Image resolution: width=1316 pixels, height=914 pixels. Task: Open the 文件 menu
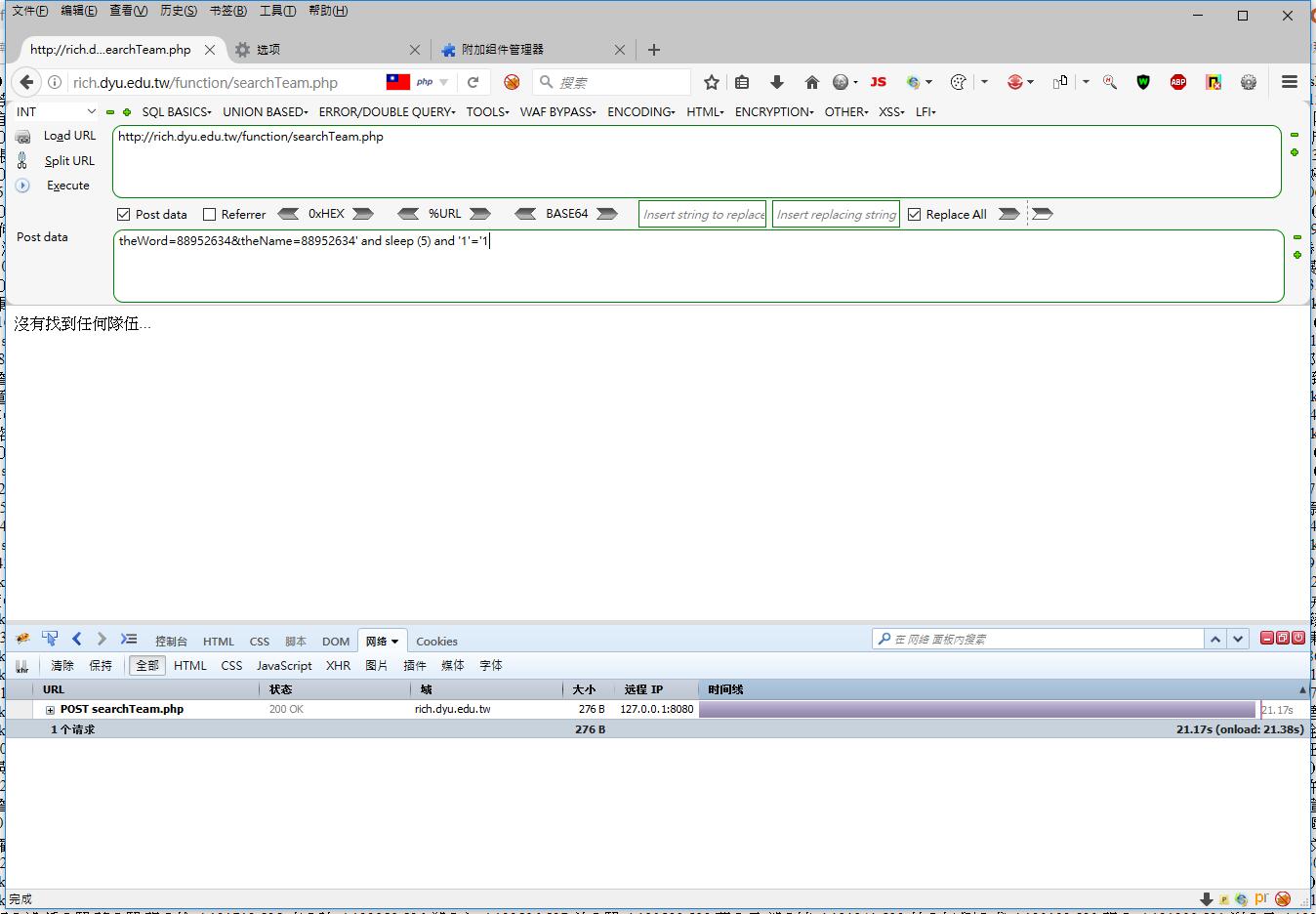[30, 11]
